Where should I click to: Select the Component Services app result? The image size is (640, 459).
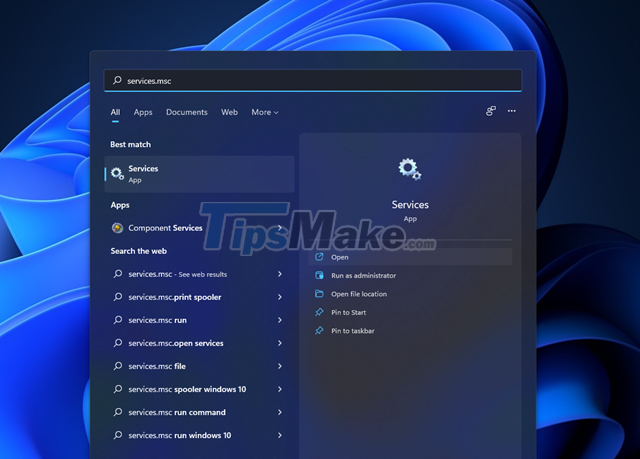[x=199, y=228]
